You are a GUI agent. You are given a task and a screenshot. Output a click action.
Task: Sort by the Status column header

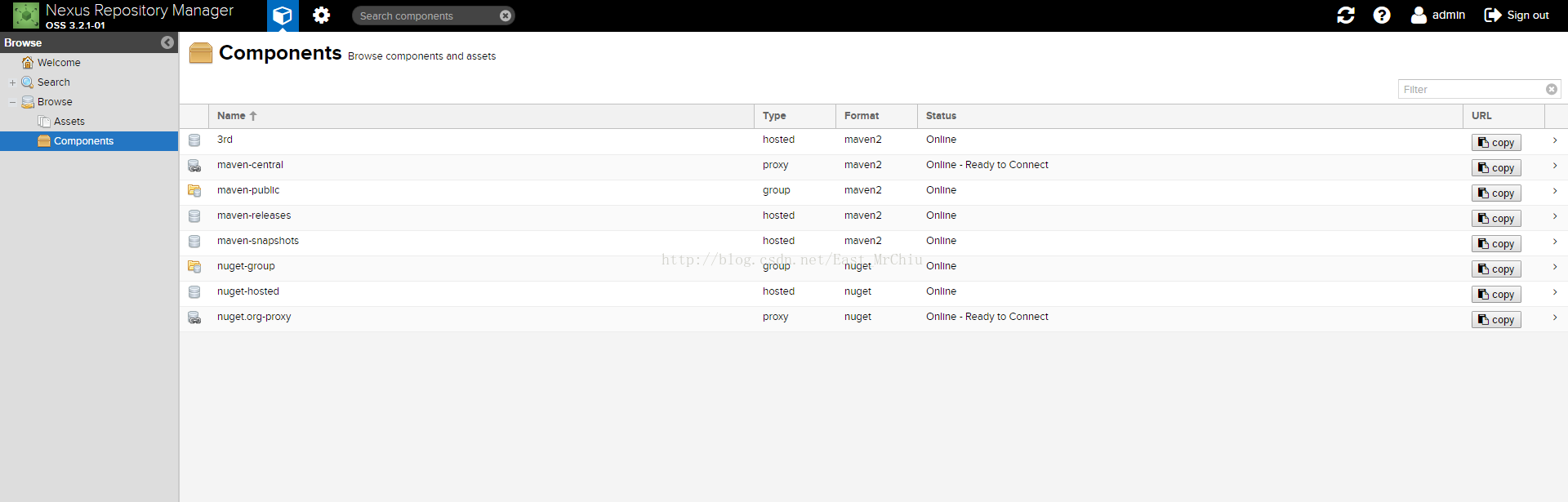coord(1190,116)
